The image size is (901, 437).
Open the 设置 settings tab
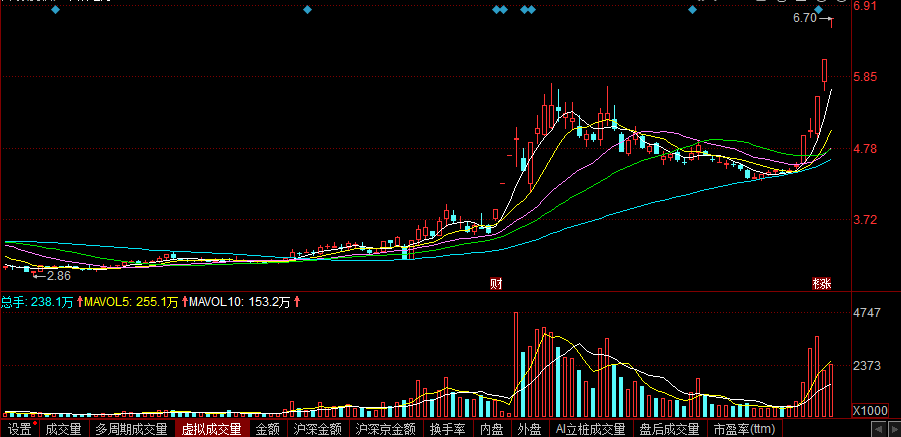pos(20,429)
